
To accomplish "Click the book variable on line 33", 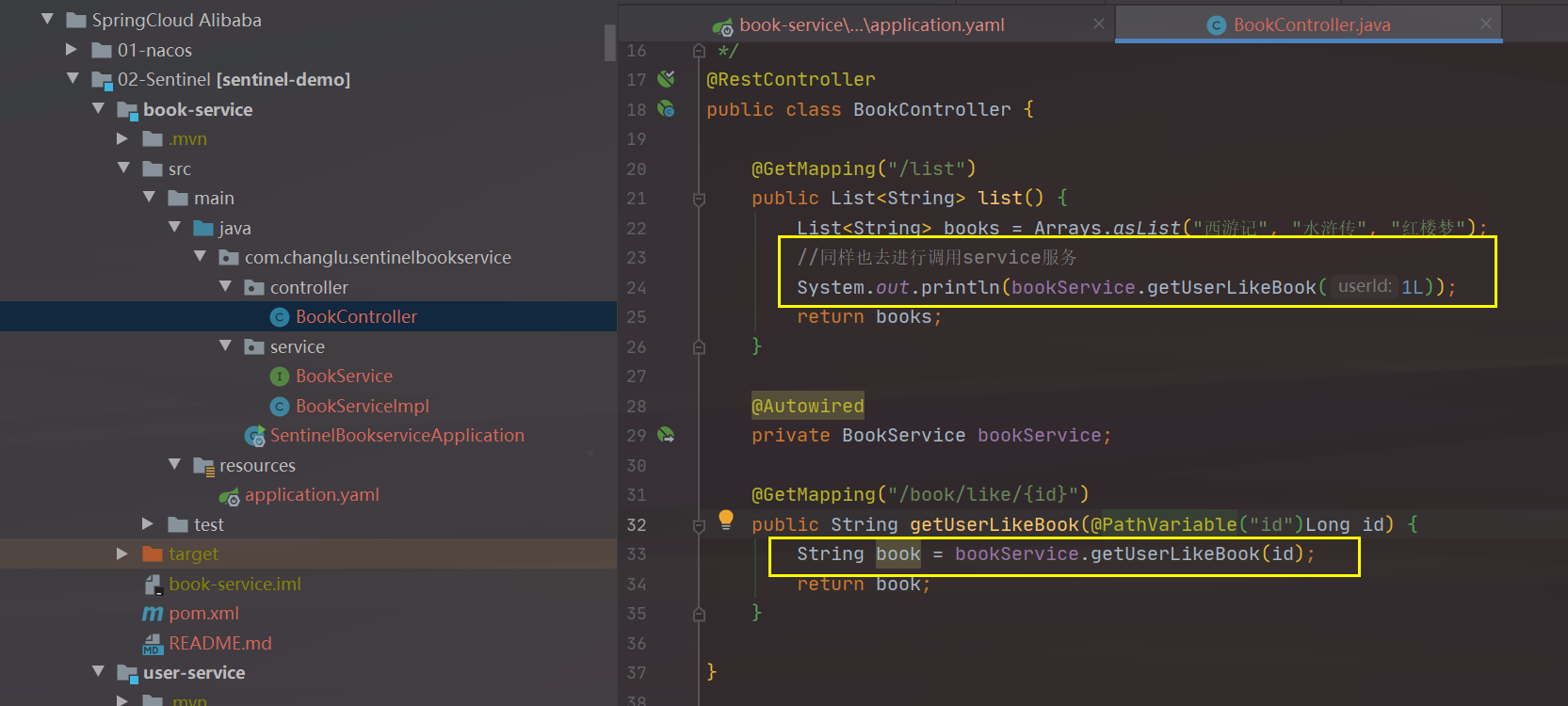I will tap(898, 554).
